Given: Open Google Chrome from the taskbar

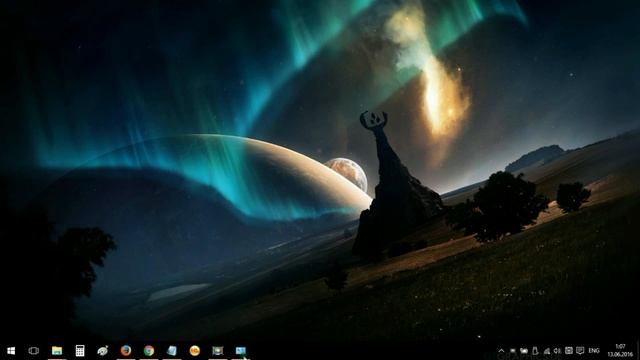Looking at the screenshot, I should 149,351.
